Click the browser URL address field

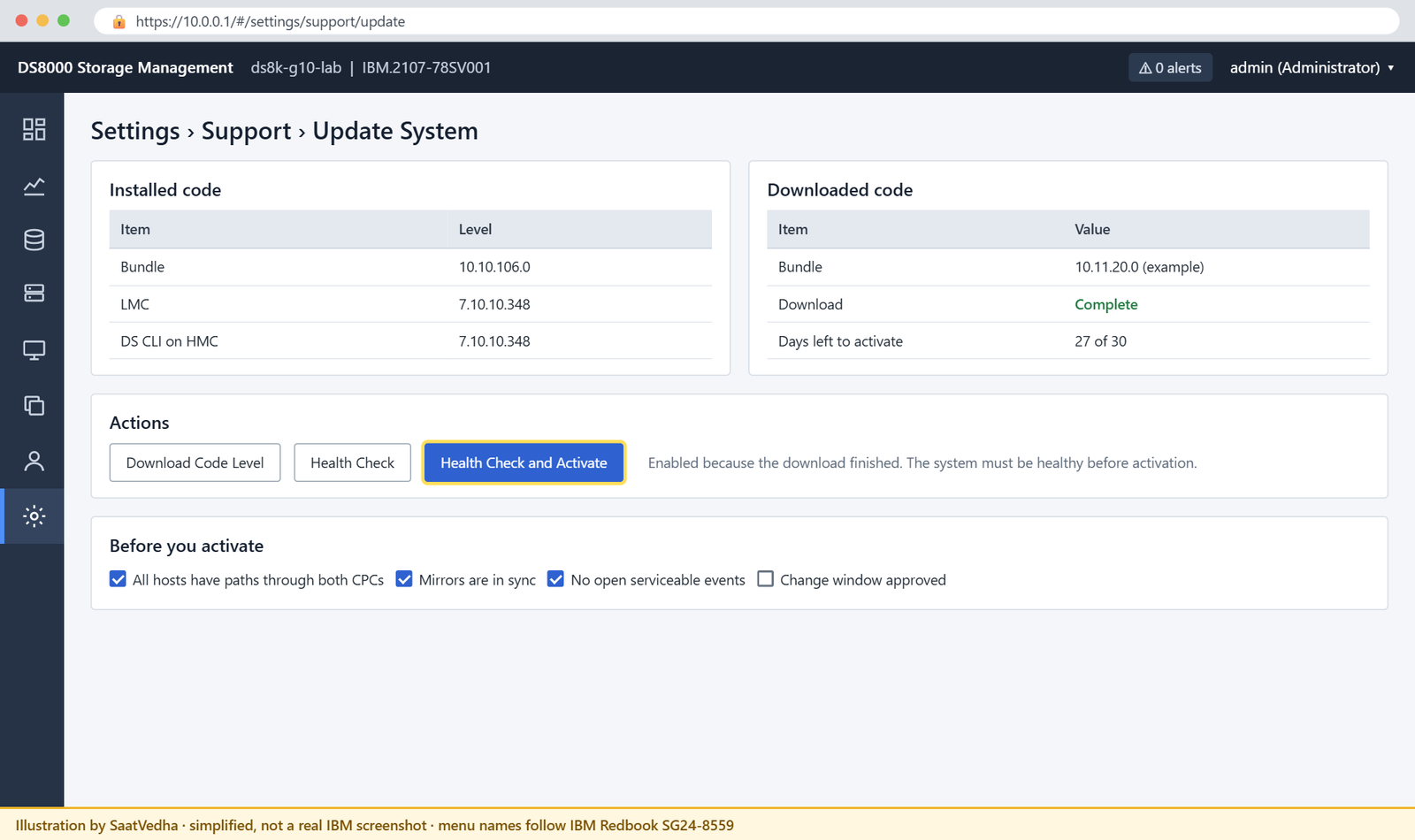point(746,21)
